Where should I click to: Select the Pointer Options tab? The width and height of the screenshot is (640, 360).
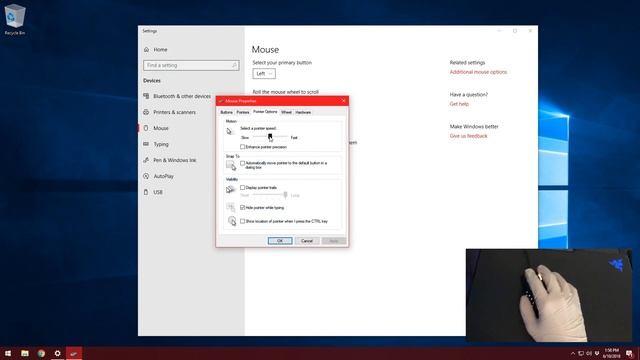click(x=265, y=112)
